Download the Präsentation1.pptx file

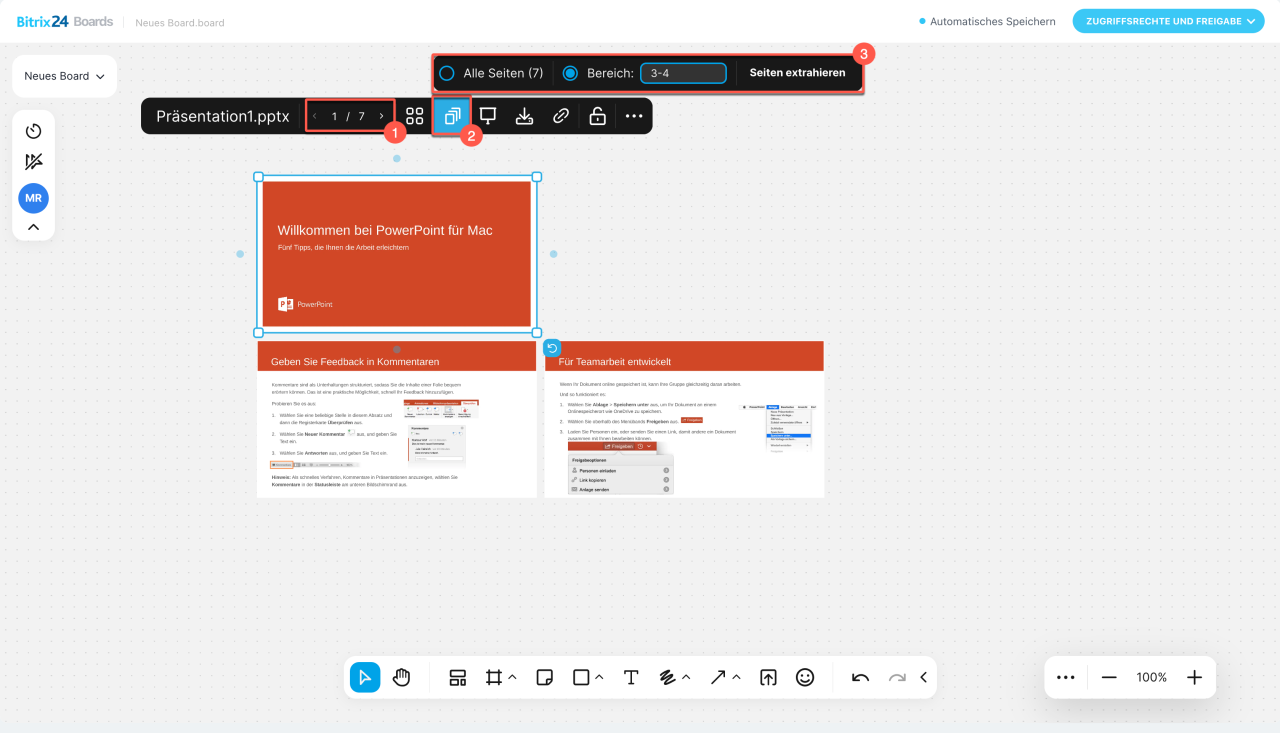click(524, 116)
